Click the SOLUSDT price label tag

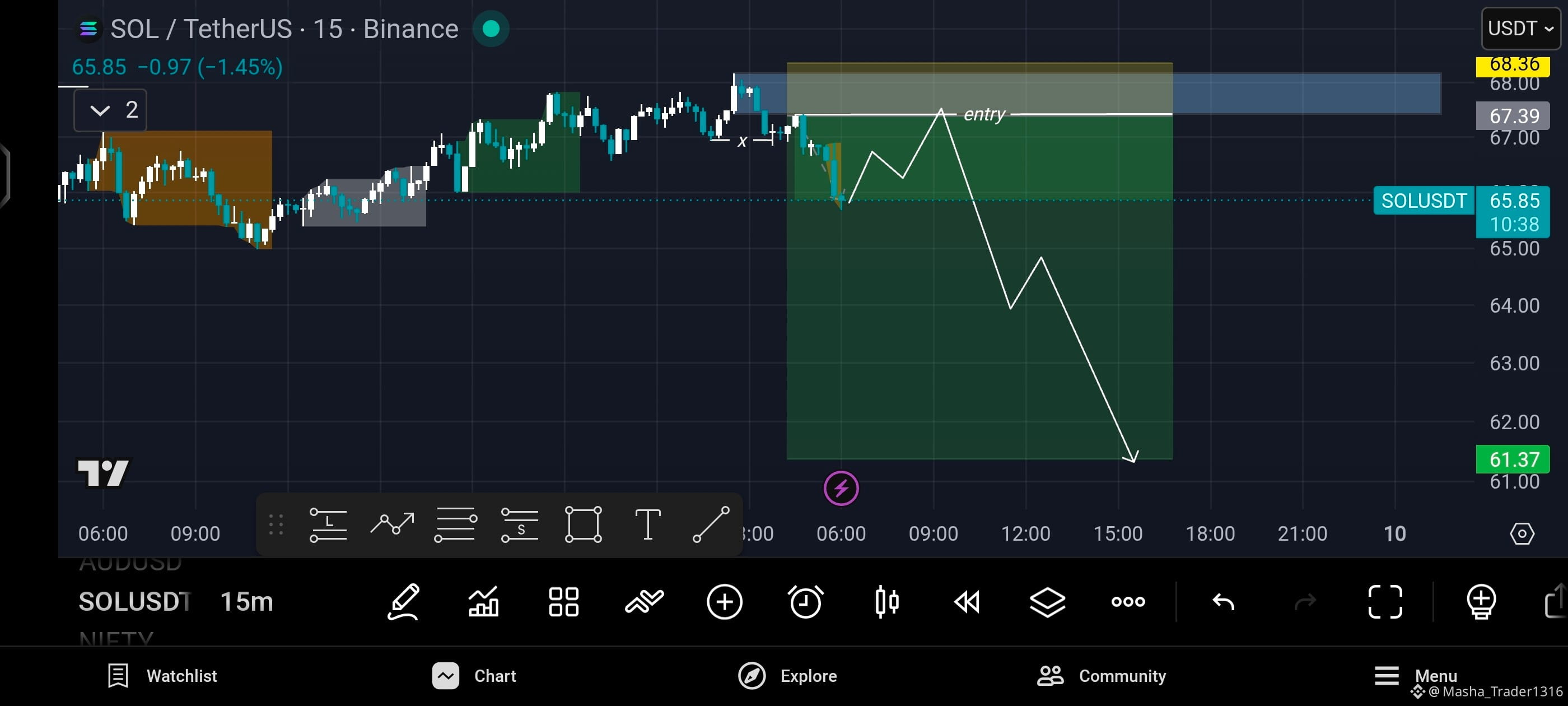coord(1424,201)
